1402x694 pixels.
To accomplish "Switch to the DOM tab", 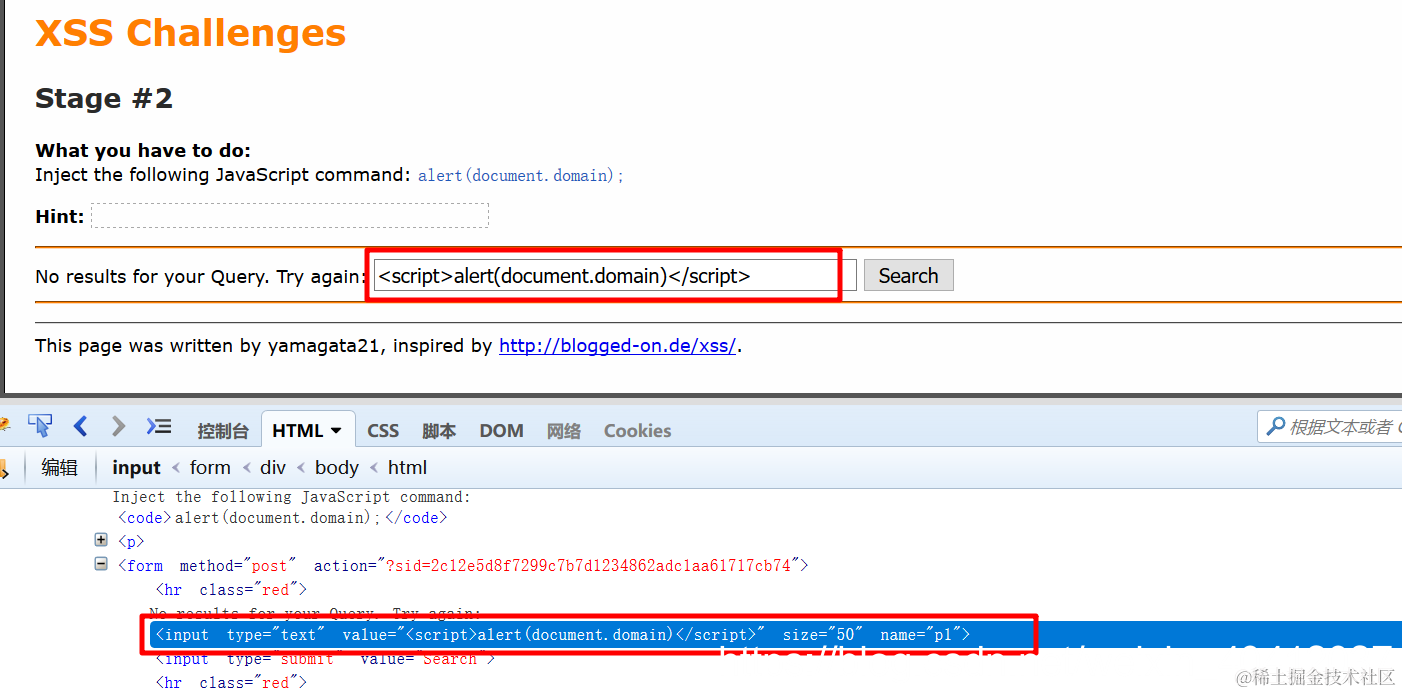I will pos(501,430).
